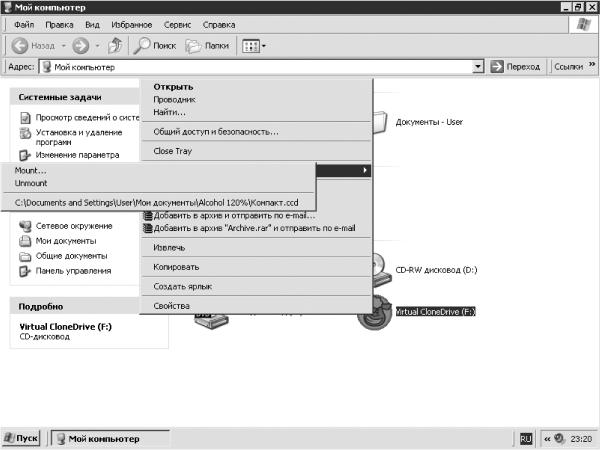Open Общие документы link

tap(71, 256)
